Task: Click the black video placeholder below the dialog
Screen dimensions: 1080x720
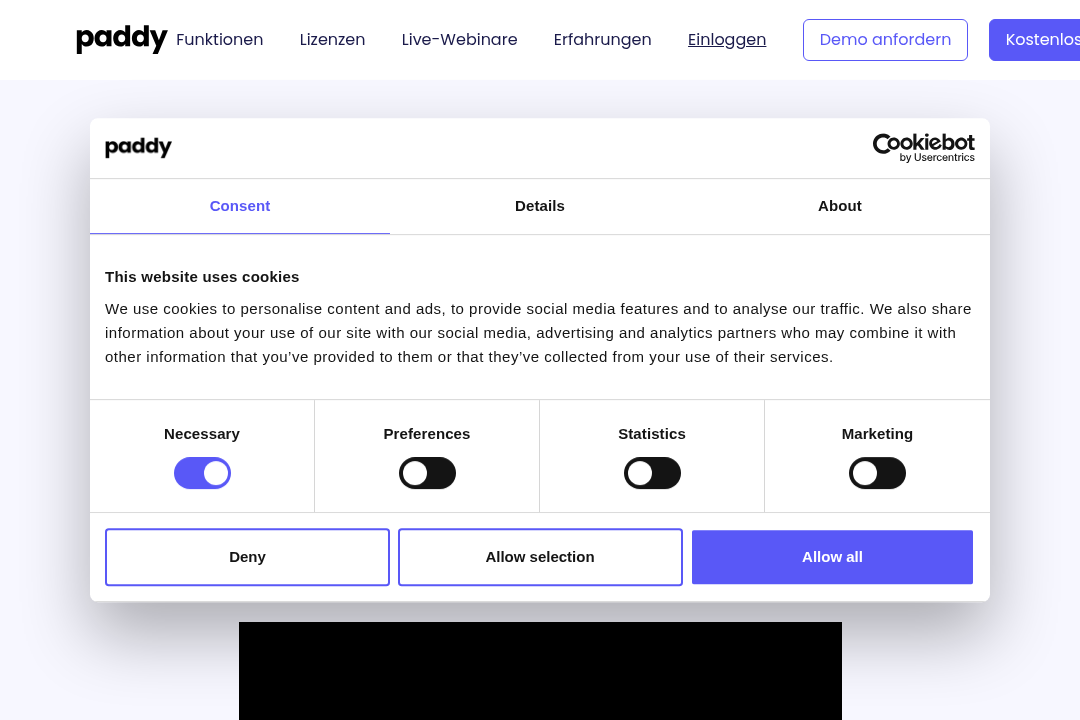Action: (540, 671)
